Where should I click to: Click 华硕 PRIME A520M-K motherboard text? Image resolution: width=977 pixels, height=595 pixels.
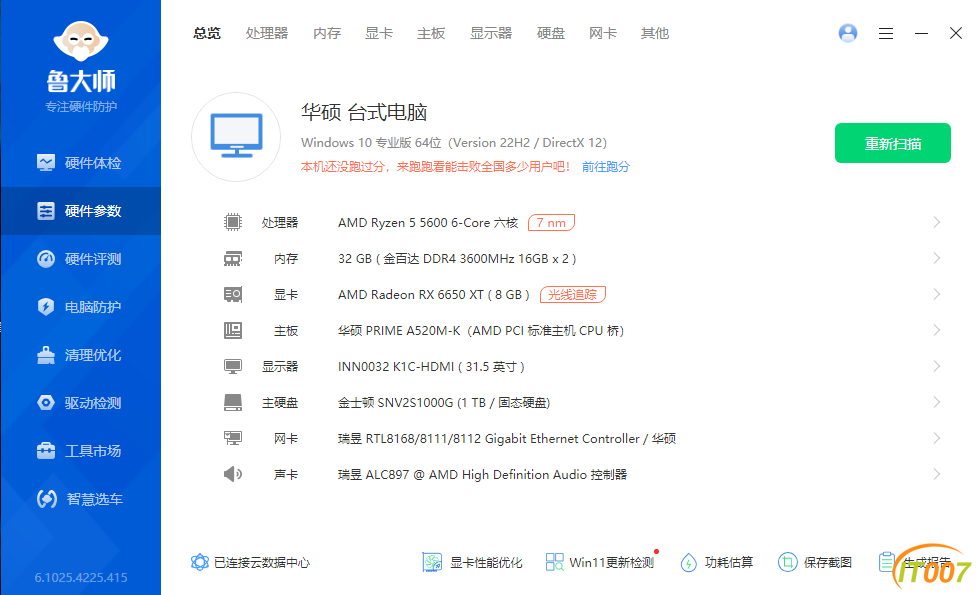[481, 330]
